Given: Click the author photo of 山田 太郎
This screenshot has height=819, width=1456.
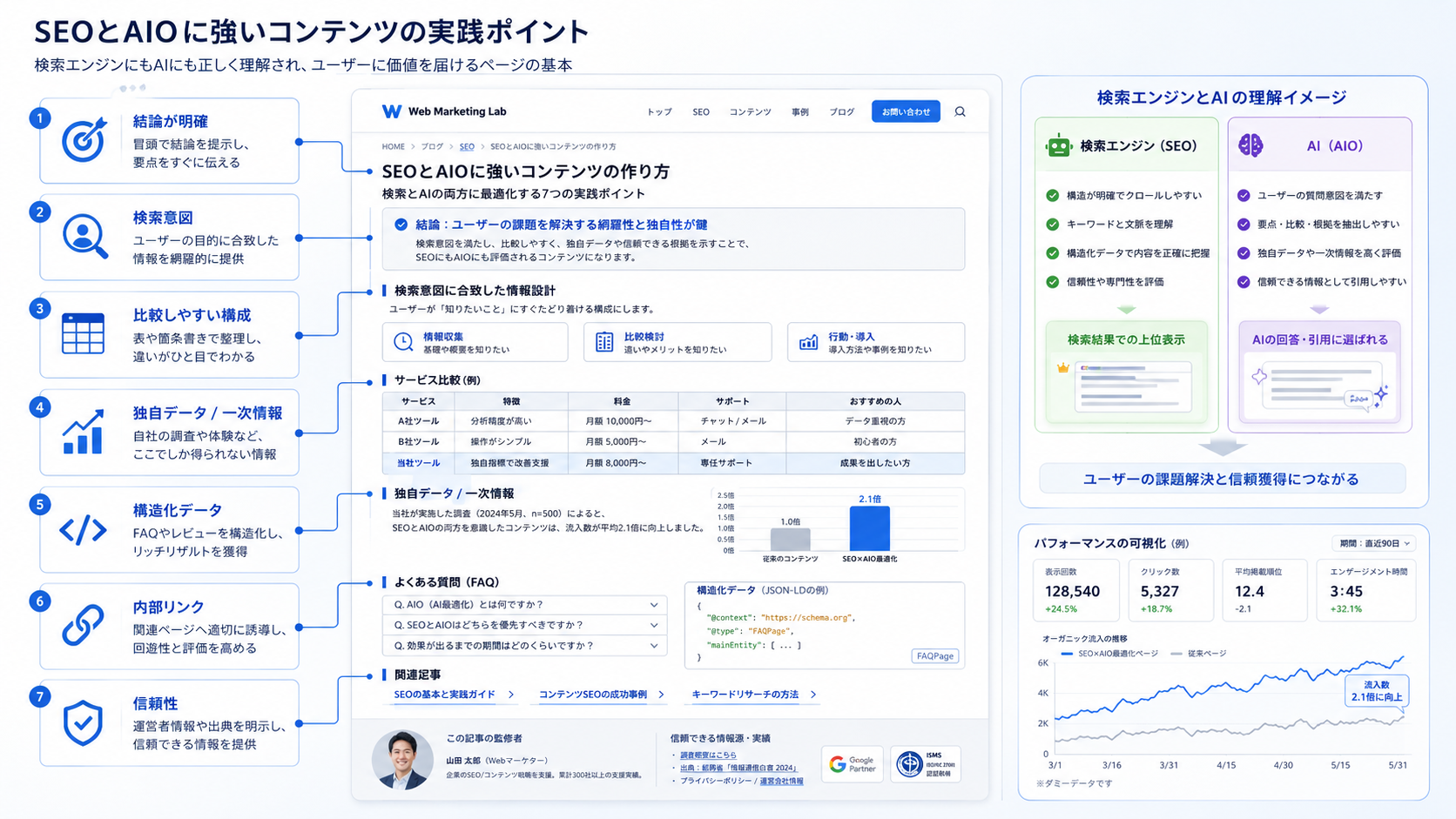Looking at the screenshot, I should point(402,759).
